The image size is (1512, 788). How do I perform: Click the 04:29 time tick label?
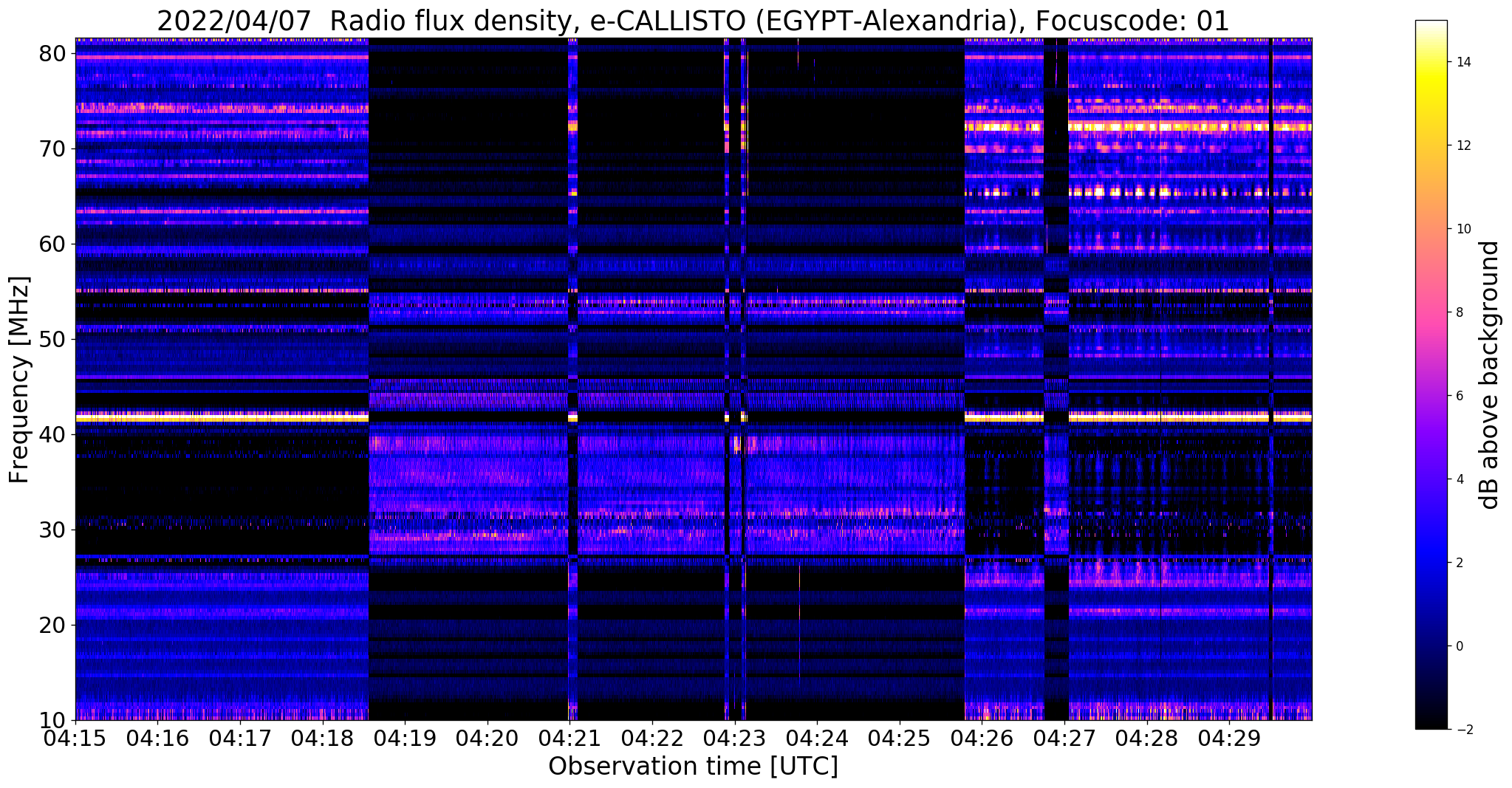pyautogui.click(x=1229, y=739)
